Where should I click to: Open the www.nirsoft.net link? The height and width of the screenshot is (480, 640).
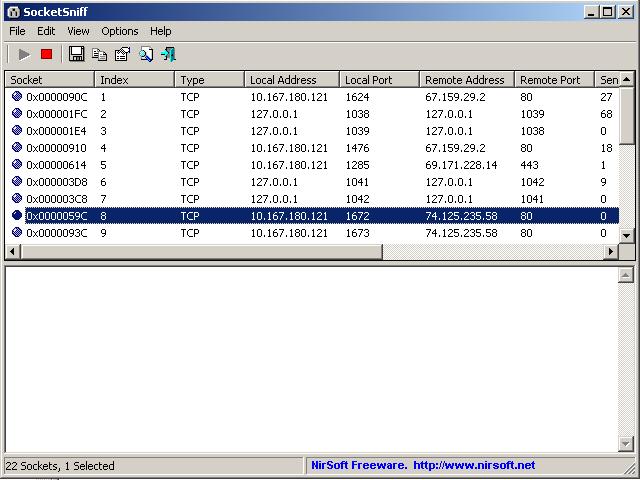coord(474,465)
